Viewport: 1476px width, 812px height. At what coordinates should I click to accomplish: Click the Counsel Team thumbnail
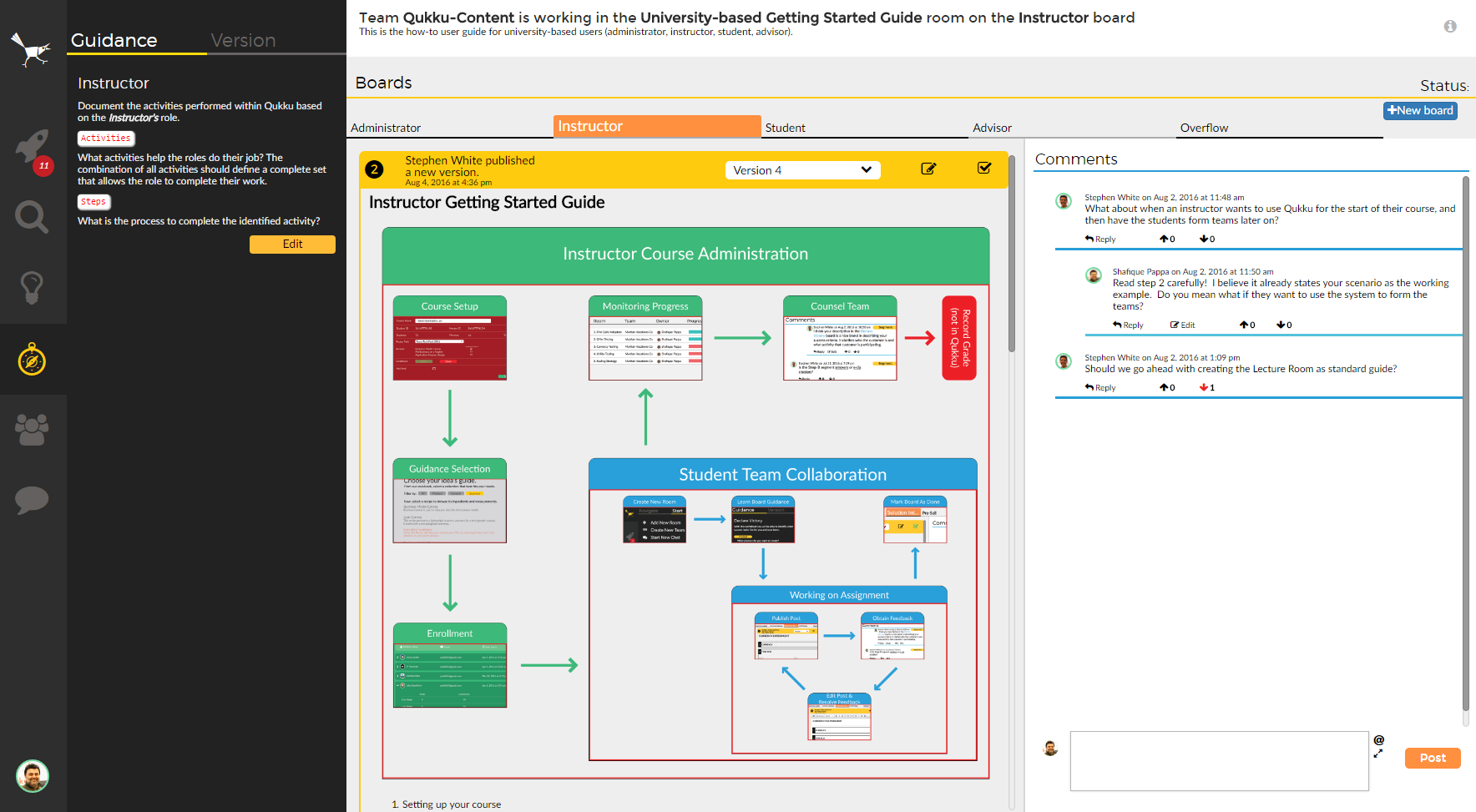840,338
